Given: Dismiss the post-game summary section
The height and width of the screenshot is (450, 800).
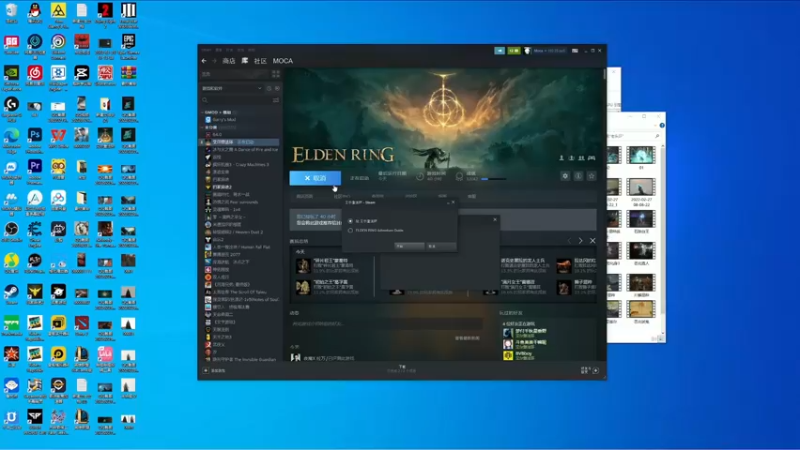Looking at the screenshot, I should 592,240.
